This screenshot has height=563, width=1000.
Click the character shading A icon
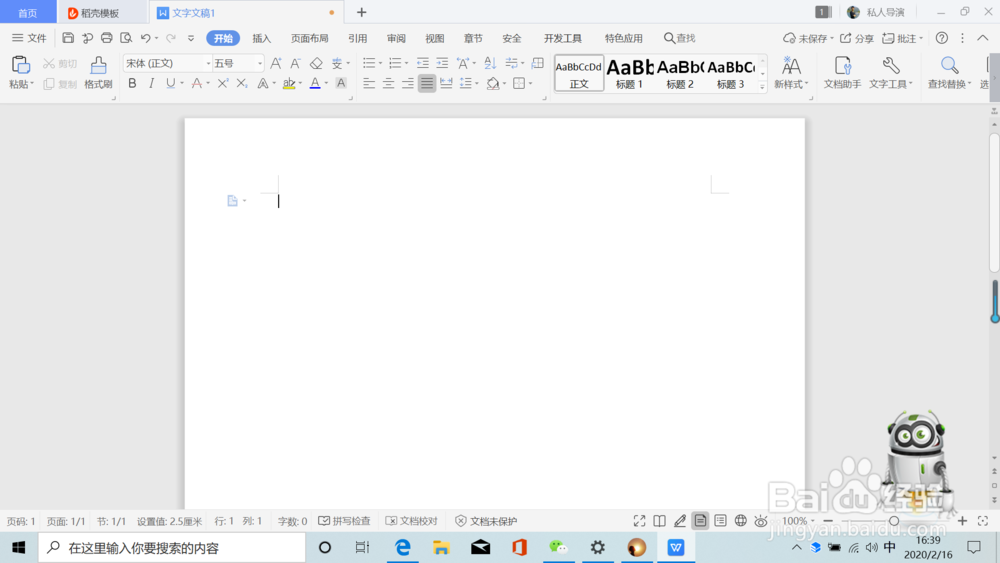click(341, 83)
